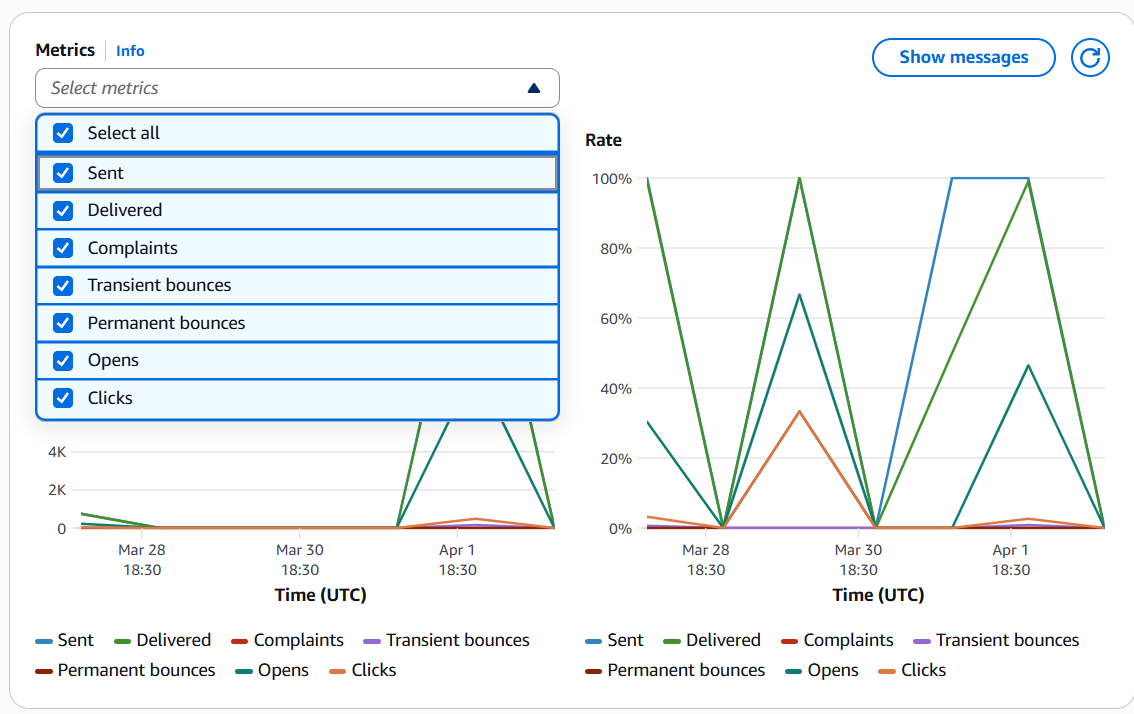Click Transient bounces legend swatch under left chart

click(x=372, y=641)
